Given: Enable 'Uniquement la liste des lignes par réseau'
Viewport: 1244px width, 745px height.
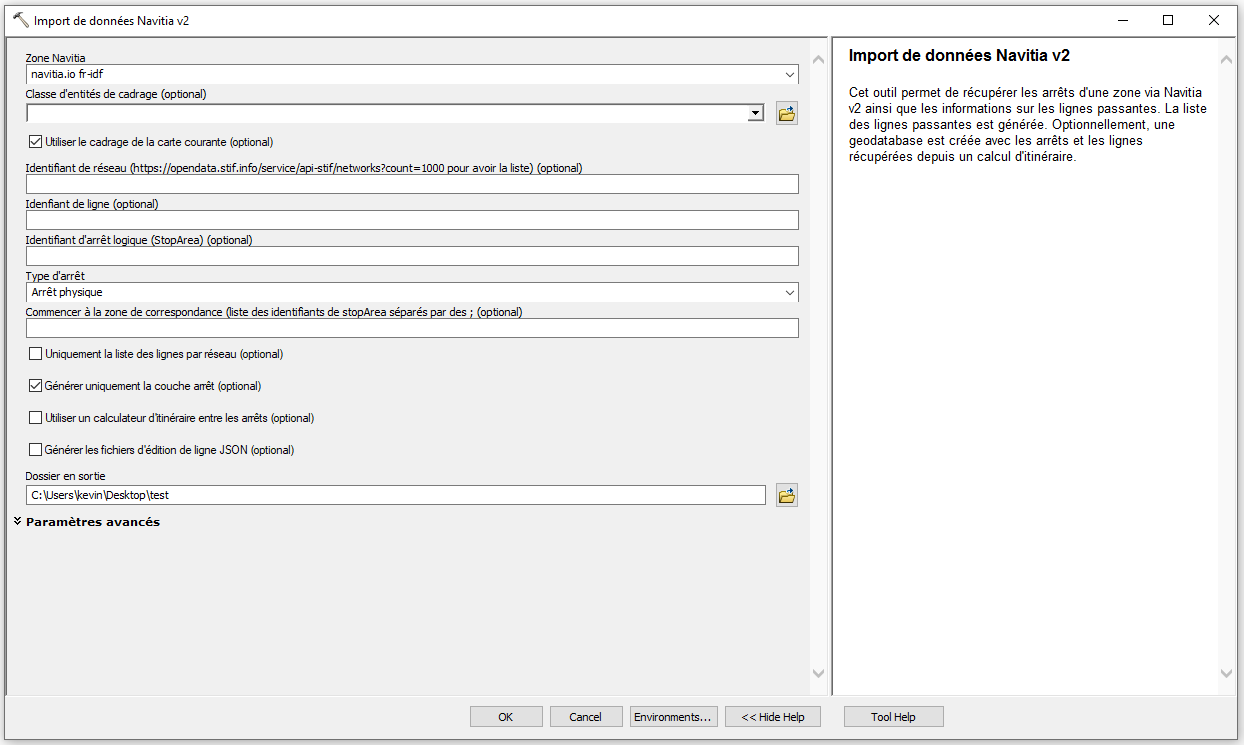Looking at the screenshot, I should pyautogui.click(x=36, y=354).
